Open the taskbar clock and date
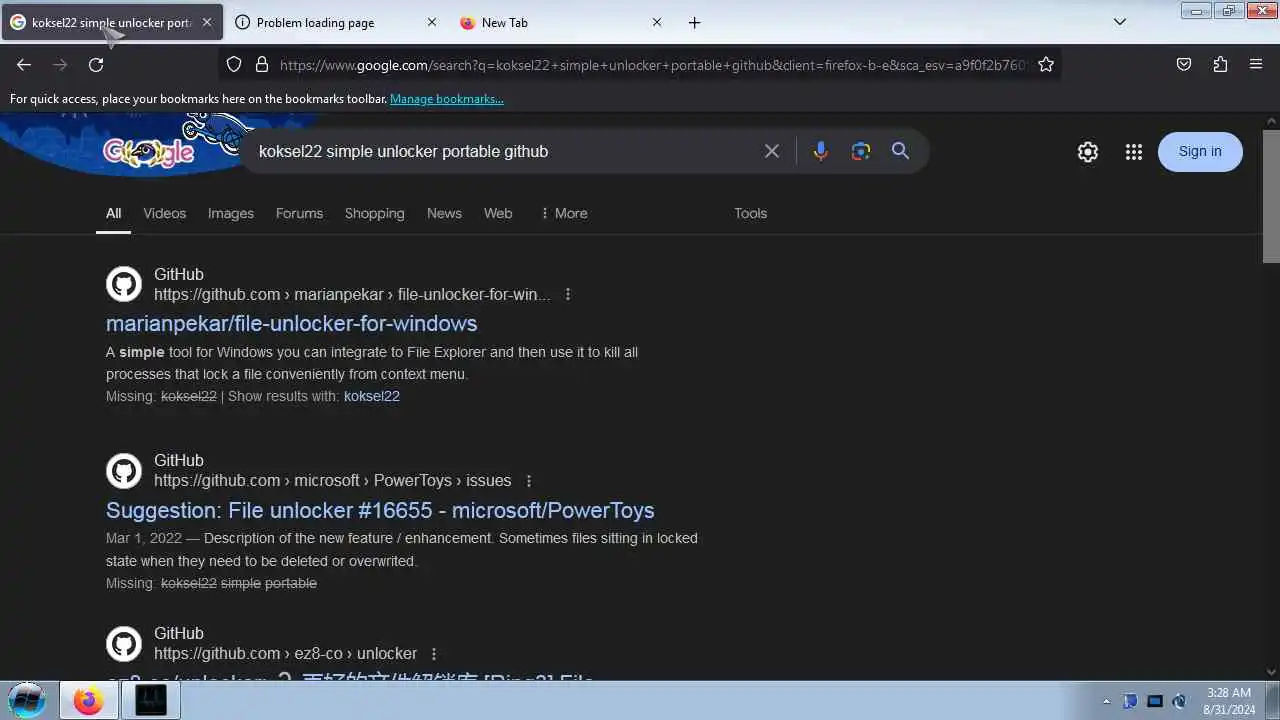 point(1229,701)
